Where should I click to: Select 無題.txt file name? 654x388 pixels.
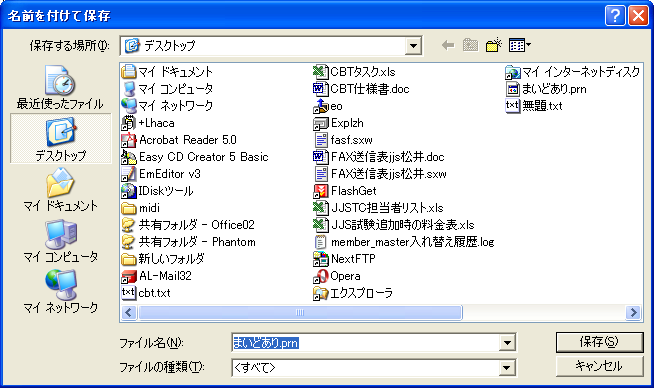(542, 106)
